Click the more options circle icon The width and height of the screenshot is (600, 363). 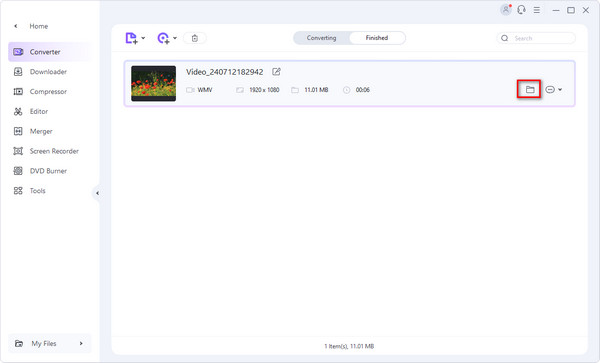[550, 90]
